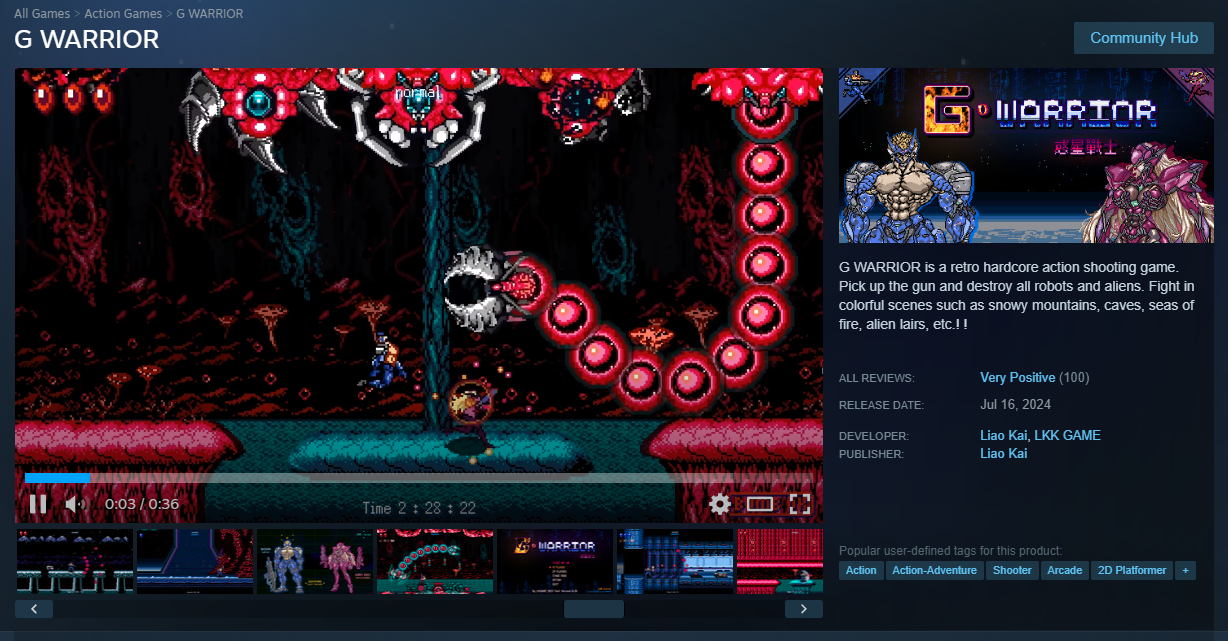
Task: Select the Action-Adventure tag
Action: (x=935, y=571)
